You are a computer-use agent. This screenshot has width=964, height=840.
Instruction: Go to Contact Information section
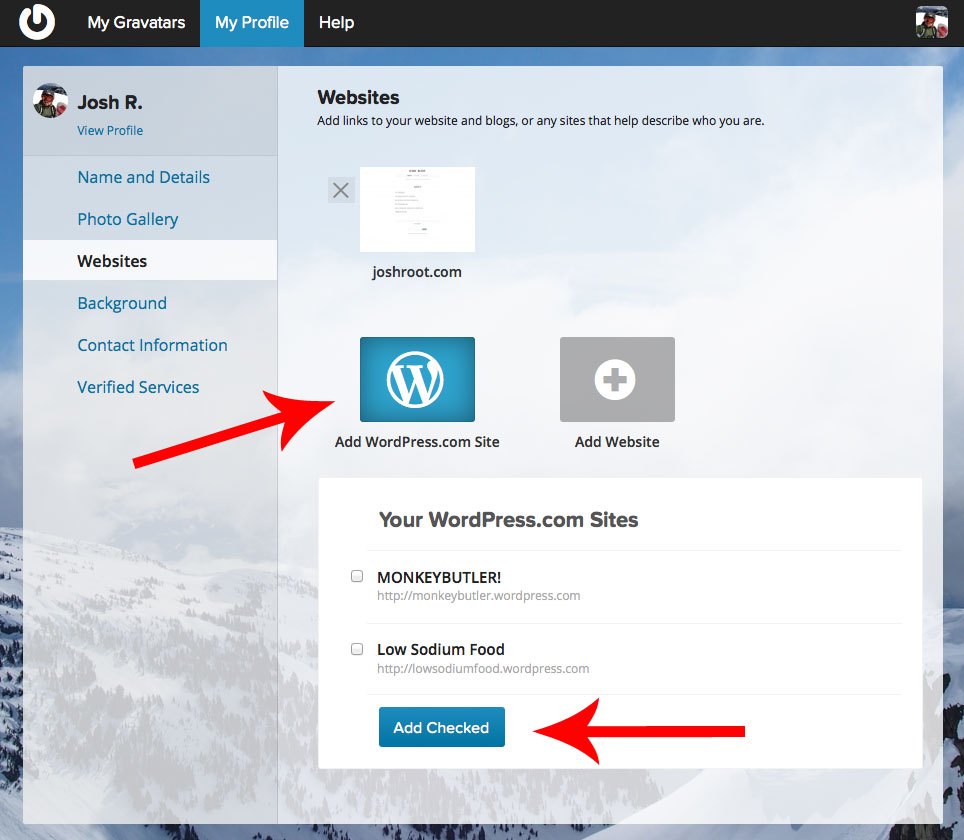click(152, 345)
